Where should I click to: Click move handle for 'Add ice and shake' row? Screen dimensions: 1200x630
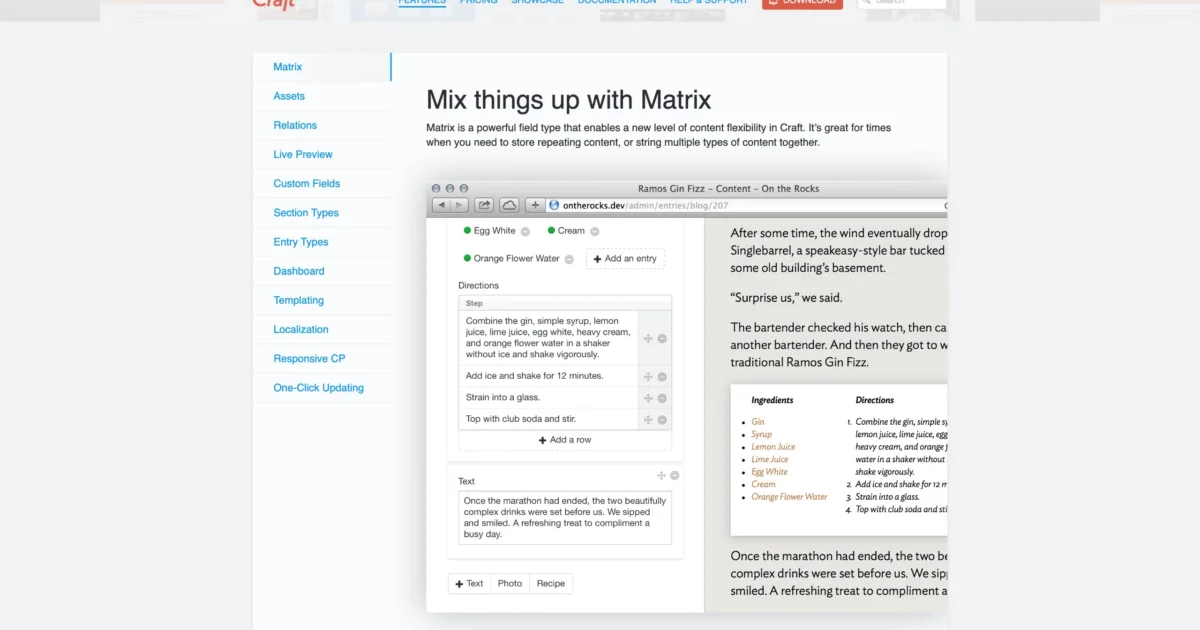648,377
